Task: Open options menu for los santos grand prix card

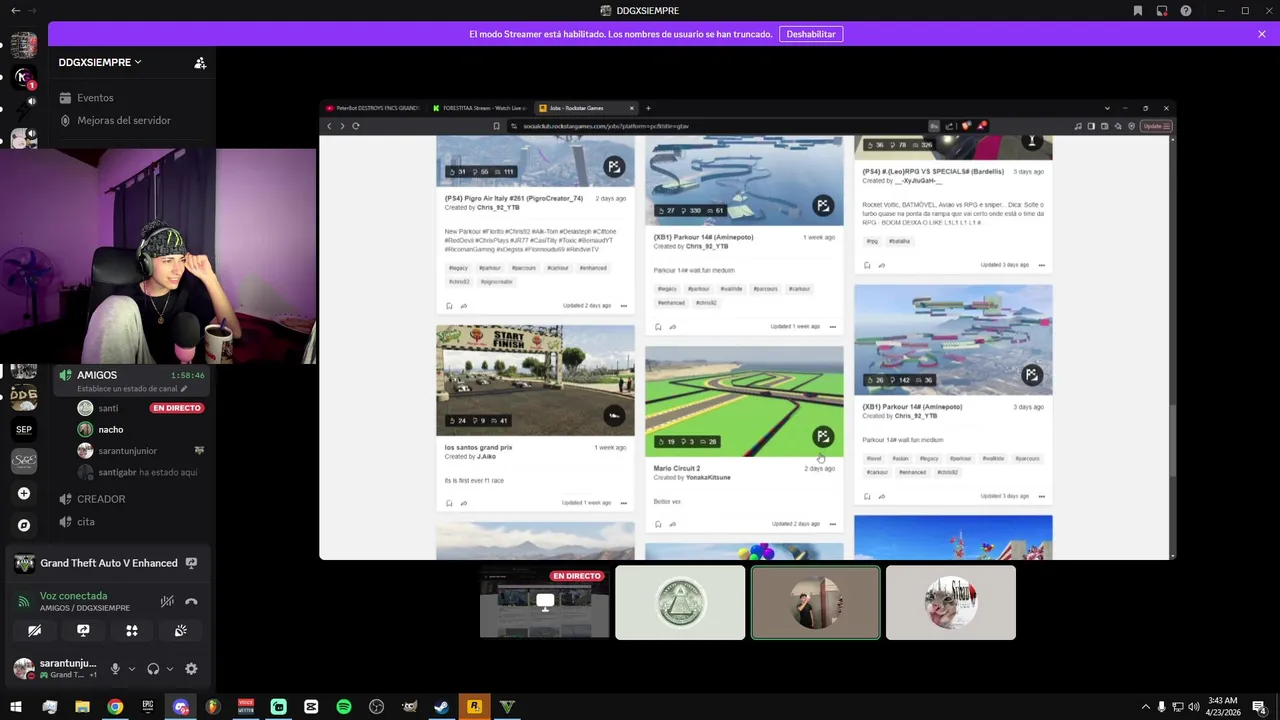Action: tap(623, 503)
